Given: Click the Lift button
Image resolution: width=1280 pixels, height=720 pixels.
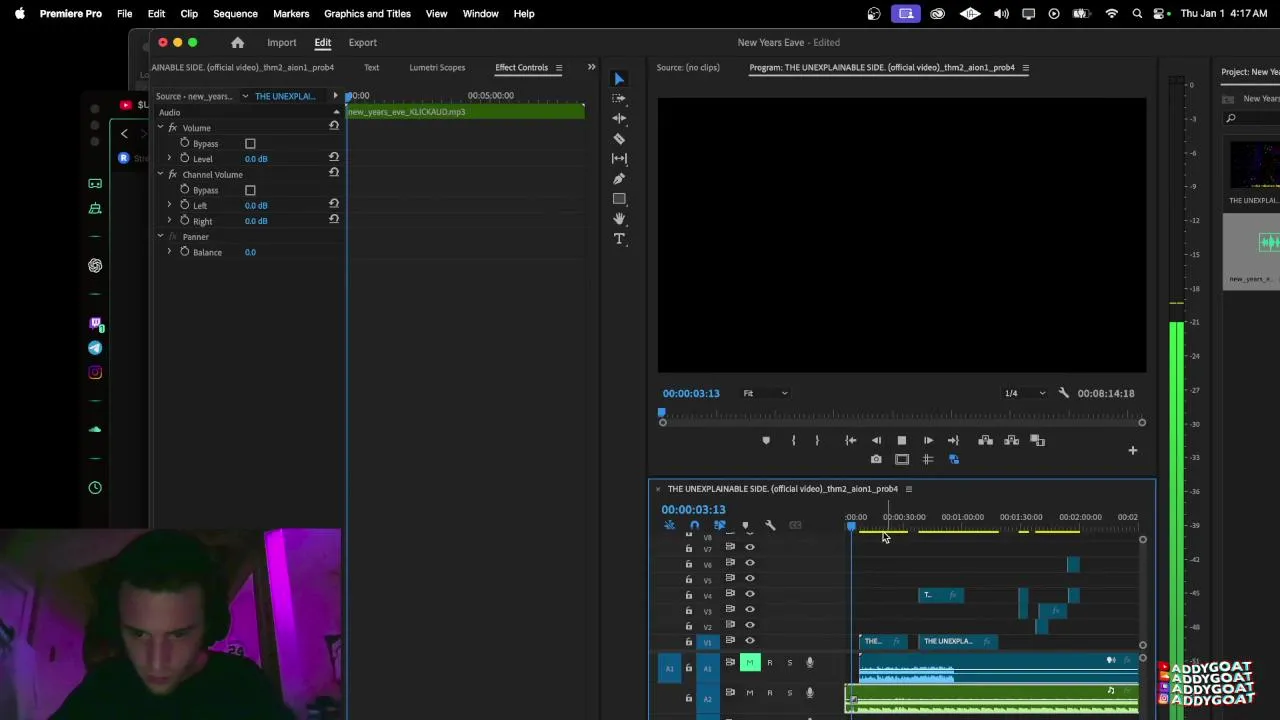Looking at the screenshot, I should 985,440.
